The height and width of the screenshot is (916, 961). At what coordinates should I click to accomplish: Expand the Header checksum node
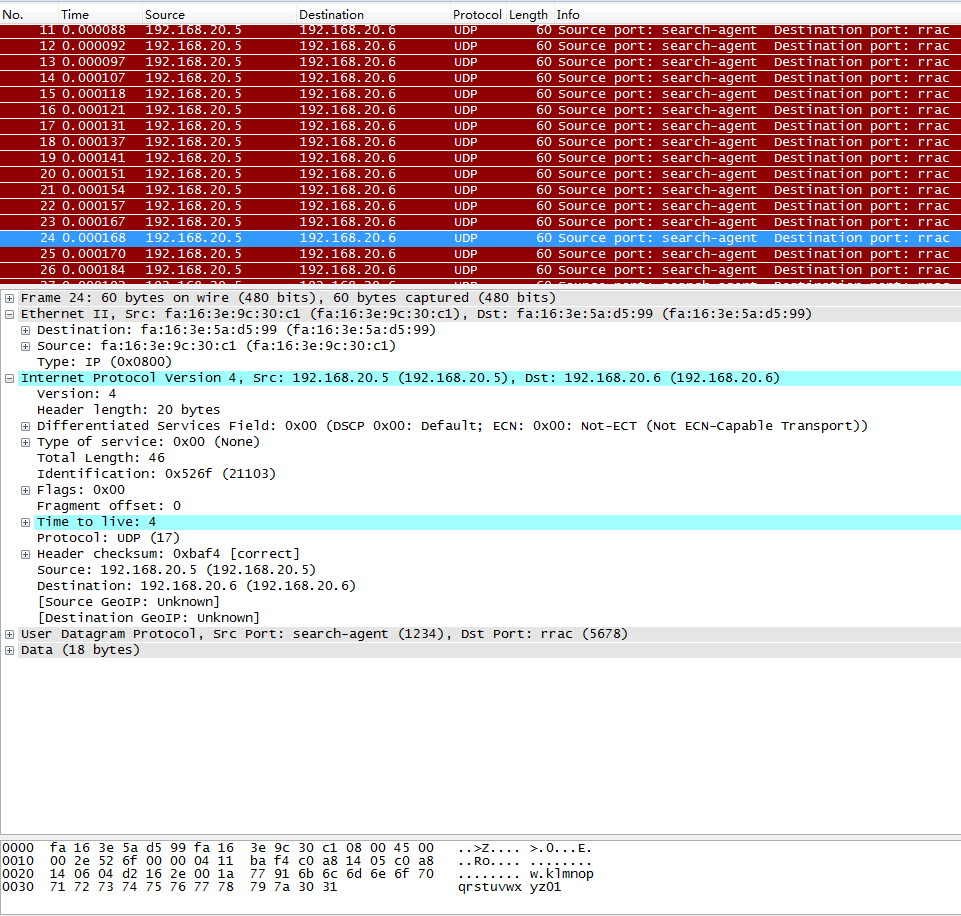[25, 555]
